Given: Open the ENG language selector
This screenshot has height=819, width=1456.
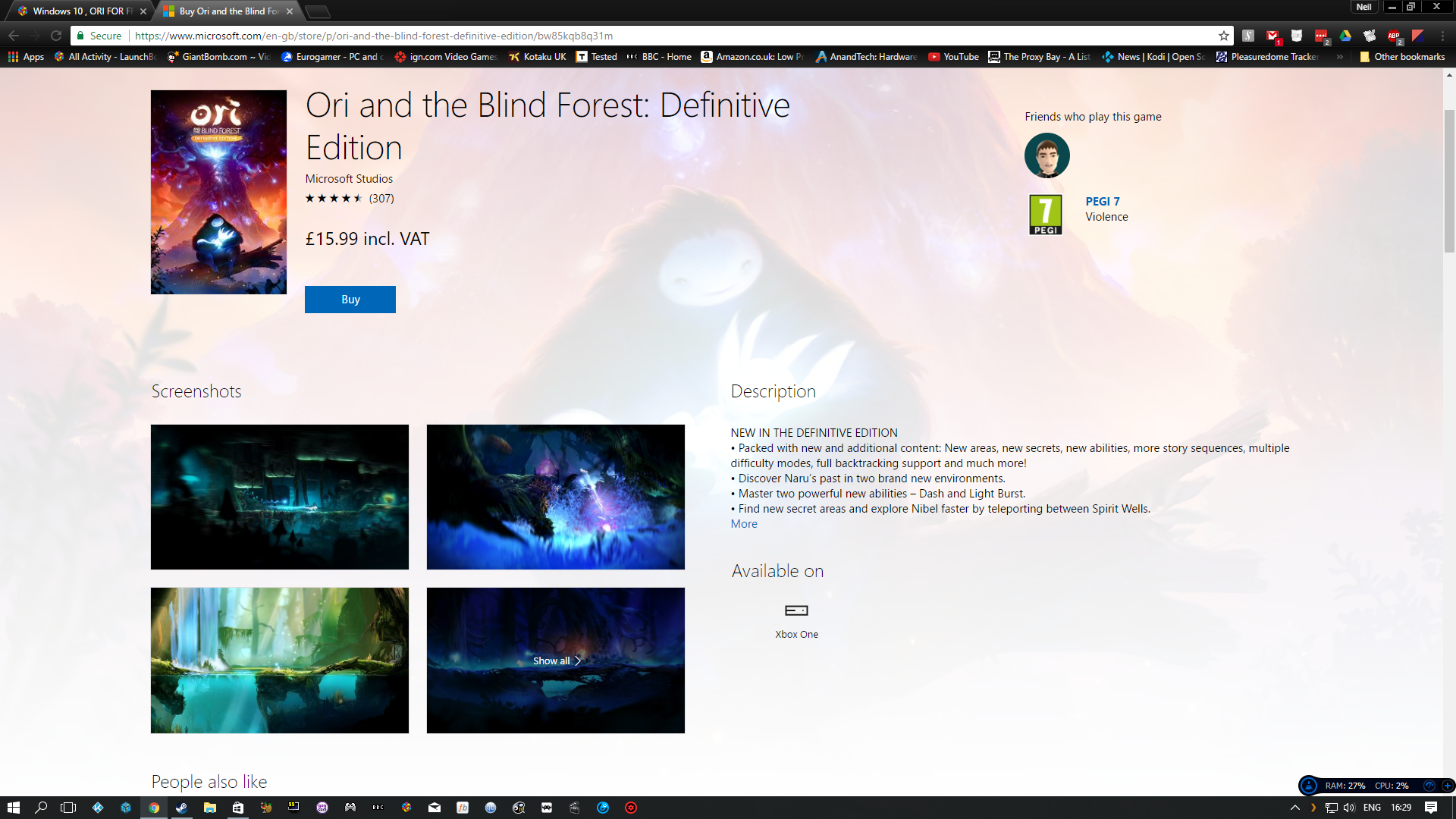Looking at the screenshot, I should click(x=1372, y=808).
